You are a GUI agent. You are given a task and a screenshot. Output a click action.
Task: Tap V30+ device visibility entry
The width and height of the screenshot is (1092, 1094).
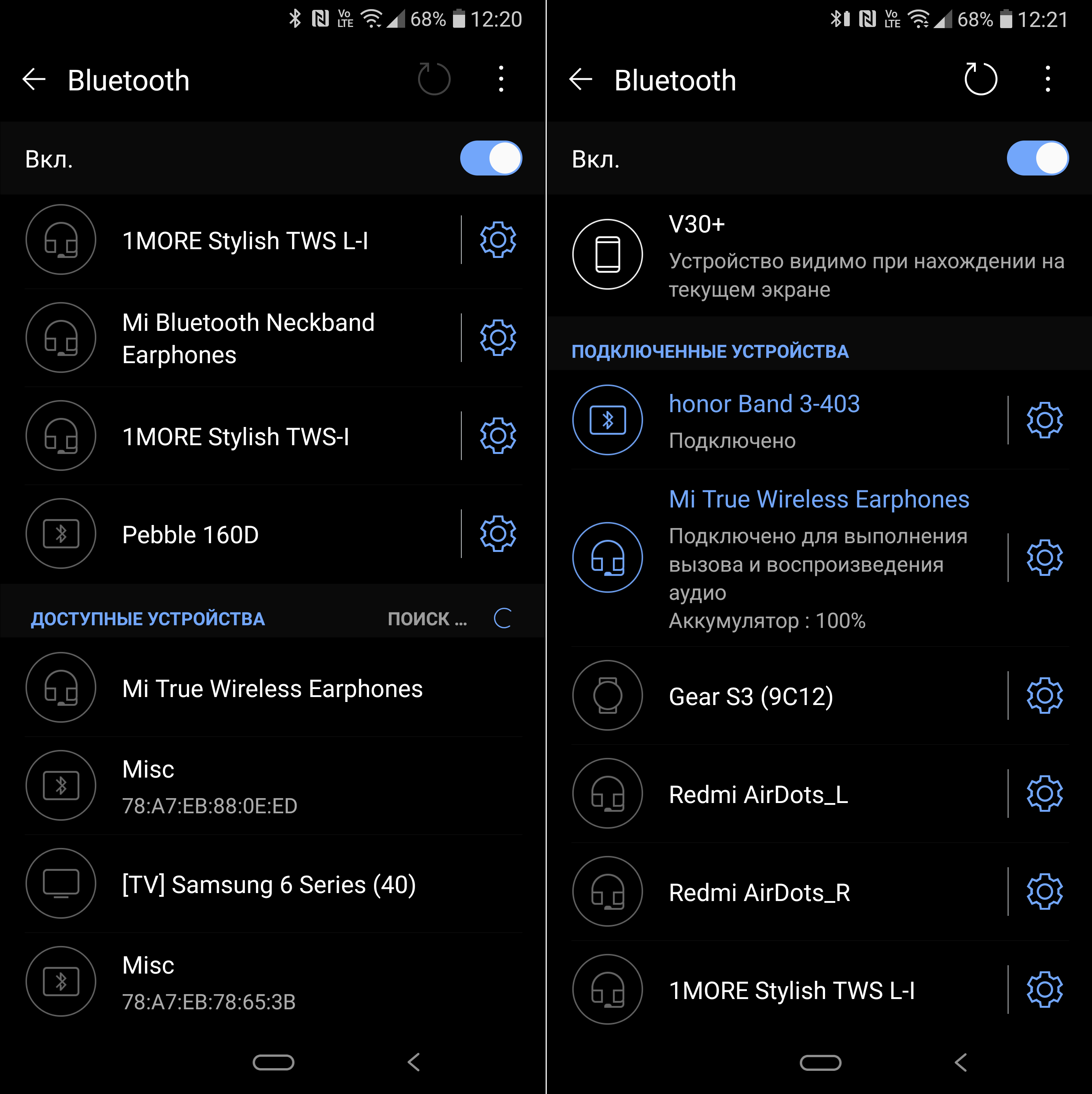point(819,255)
